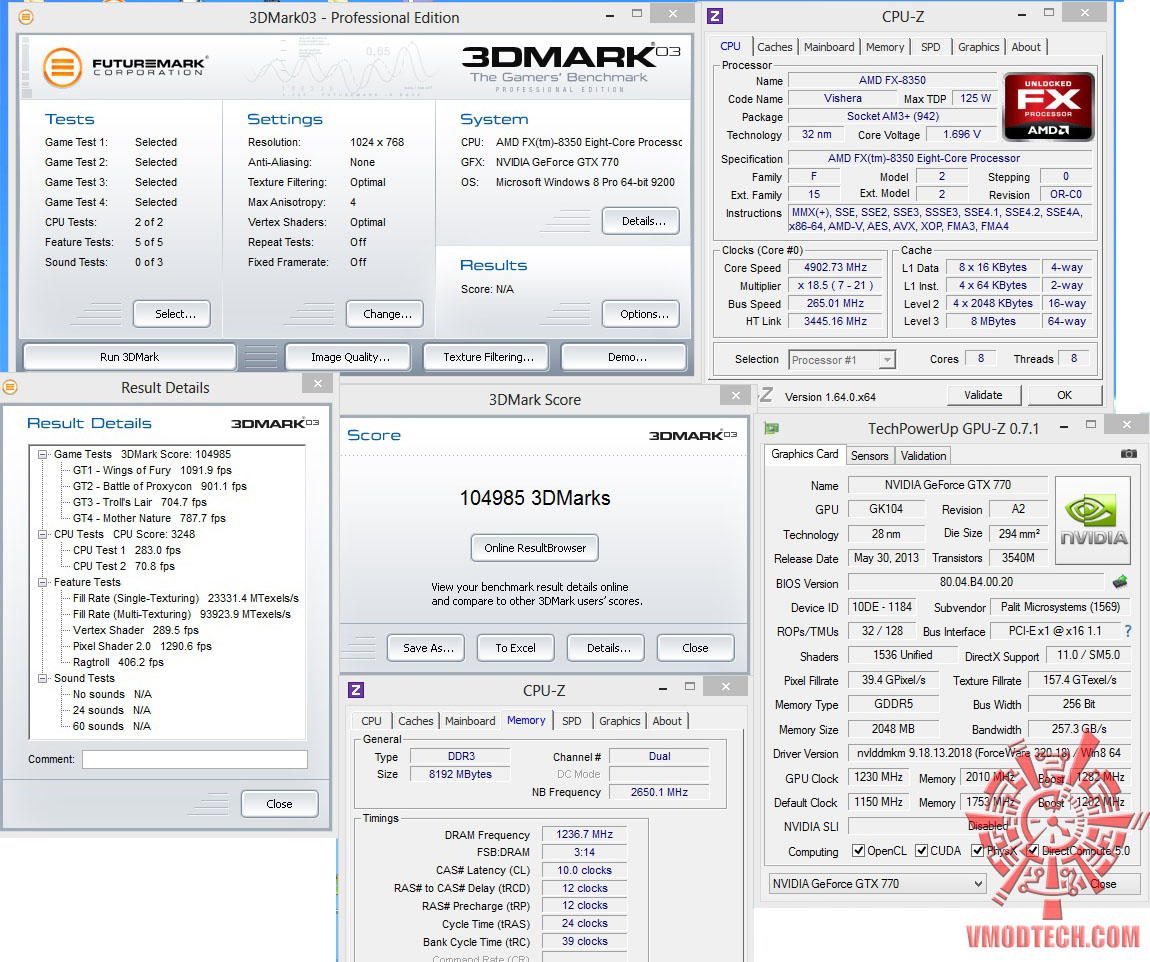Viewport: 1150px width, 962px height.
Task: Collapse the Feature Tests tree node
Action: click(x=43, y=582)
